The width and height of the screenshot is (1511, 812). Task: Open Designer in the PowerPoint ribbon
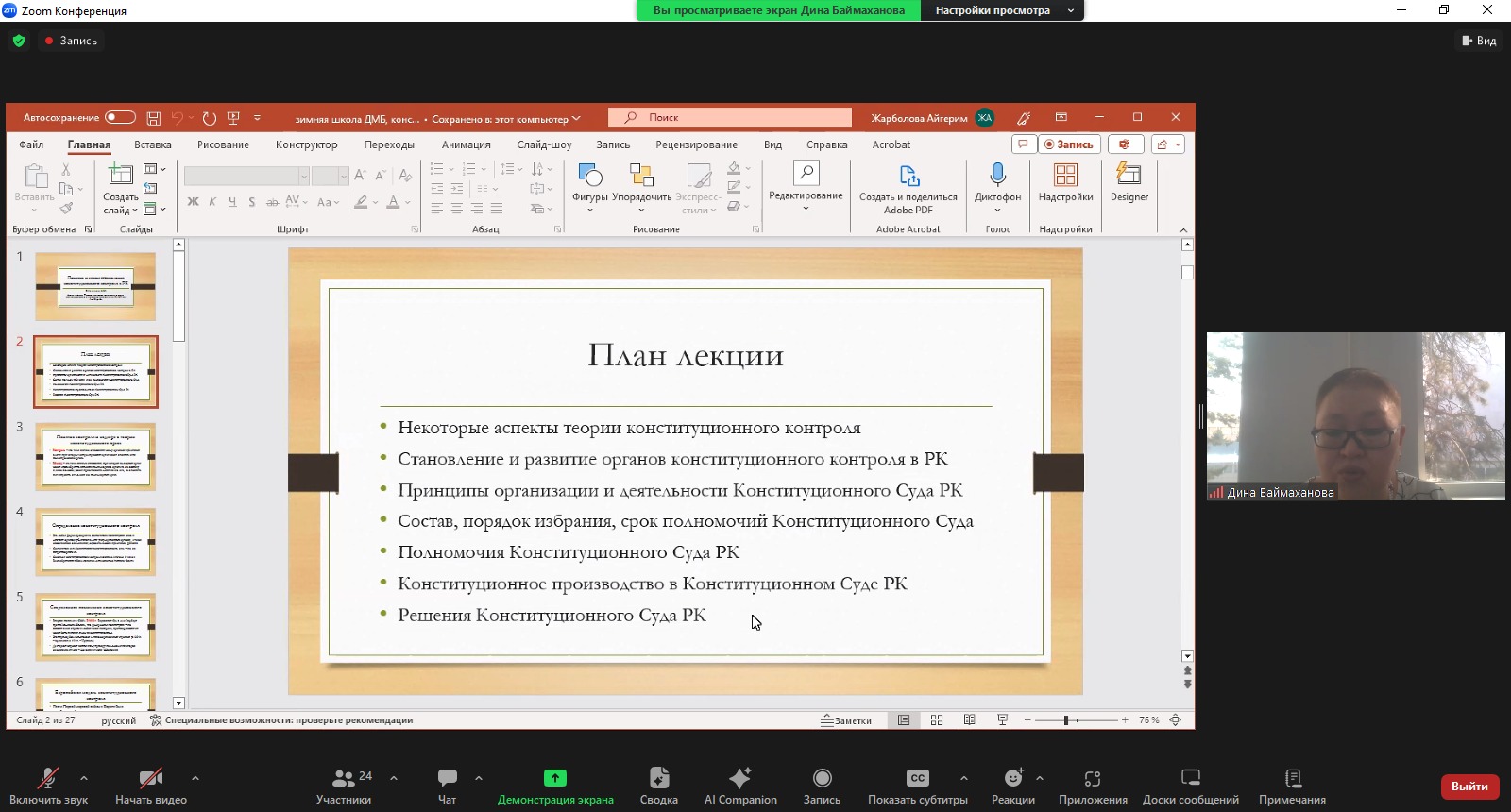(1129, 183)
